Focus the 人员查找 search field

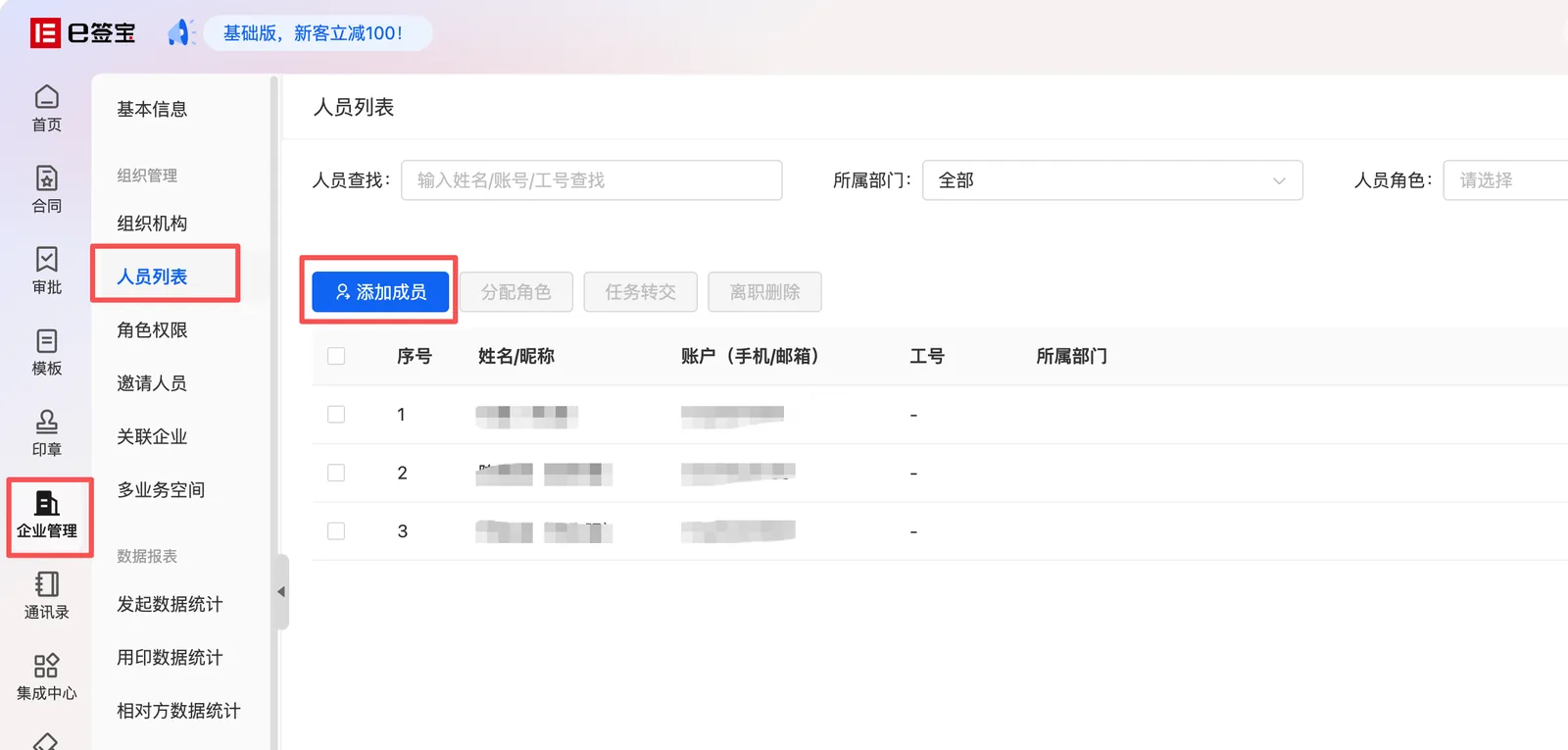pos(592,180)
